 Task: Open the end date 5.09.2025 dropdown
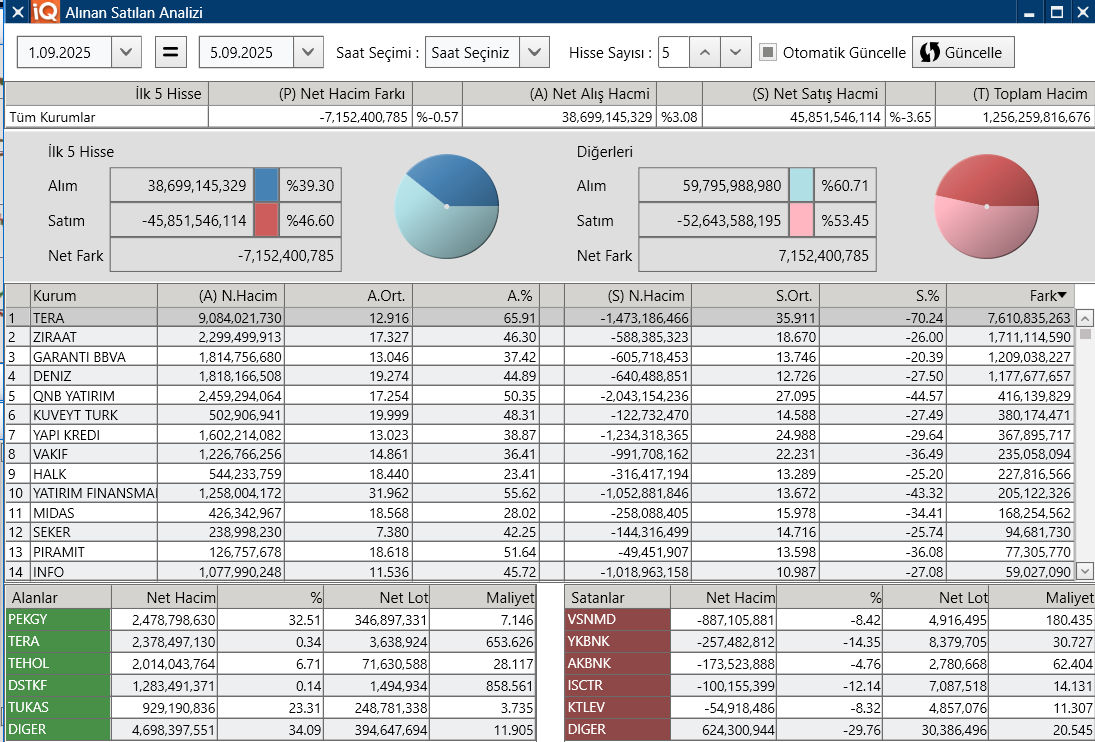tap(308, 52)
